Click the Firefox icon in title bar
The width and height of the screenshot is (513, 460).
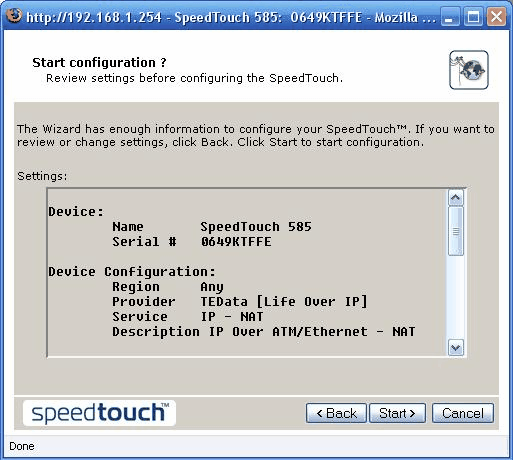pyautogui.click(x=14, y=15)
